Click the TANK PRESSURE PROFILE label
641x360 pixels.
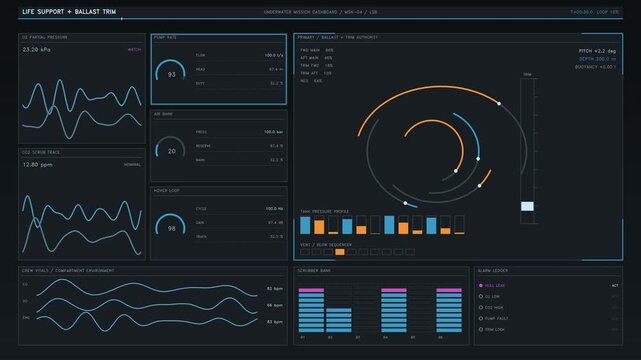pos(325,211)
